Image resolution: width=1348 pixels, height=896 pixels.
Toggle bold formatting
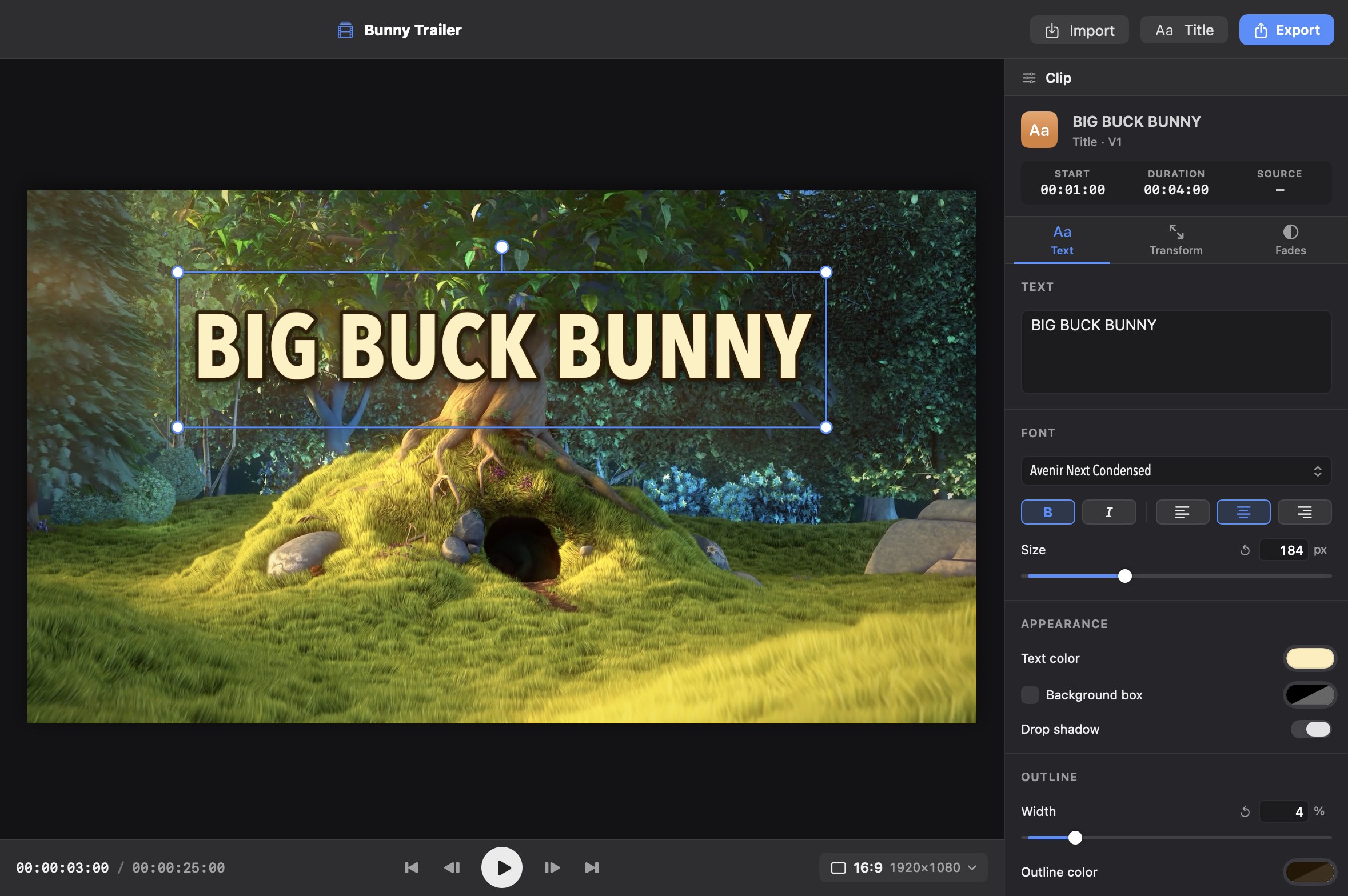pyautogui.click(x=1048, y=512)
